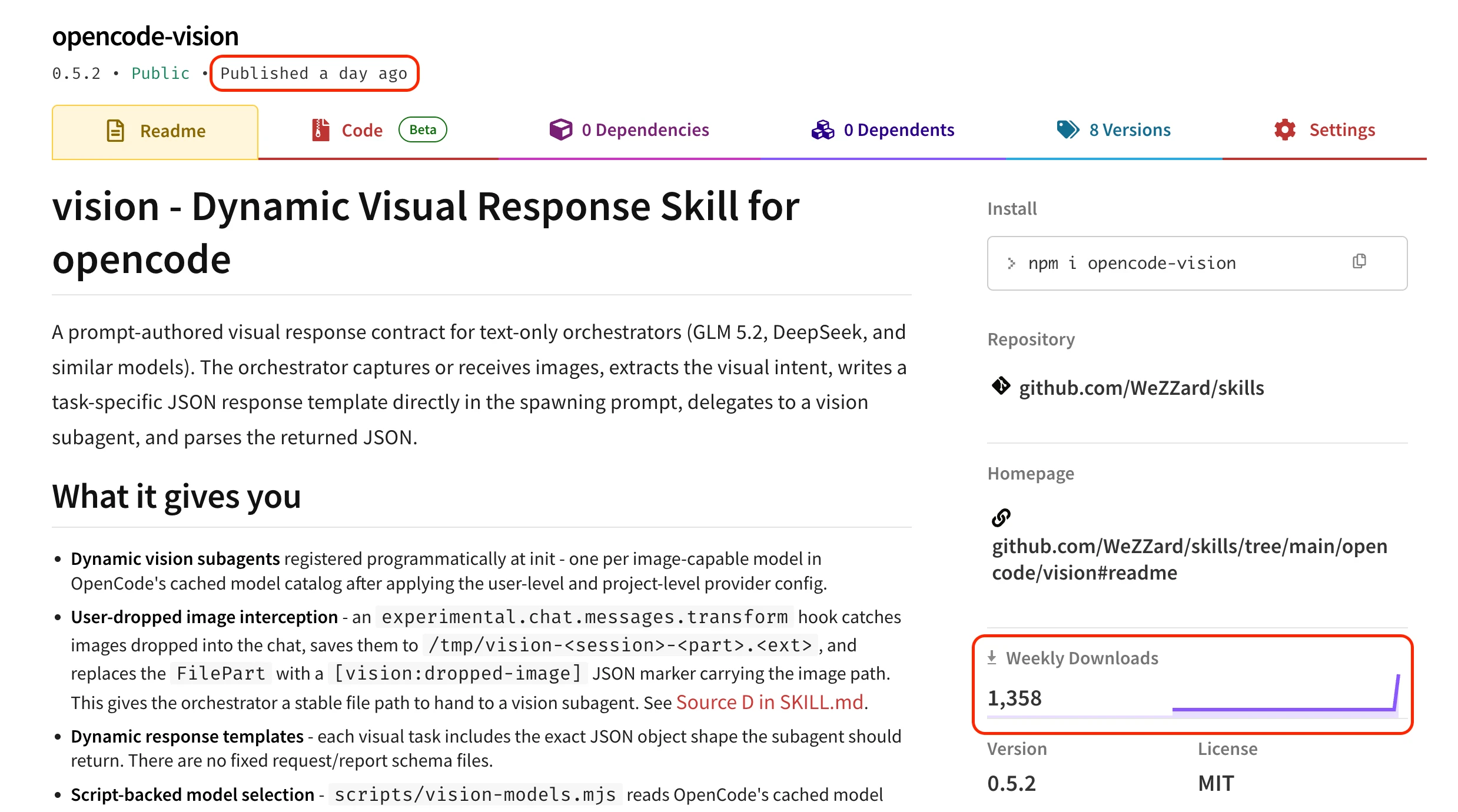Screen dimensions: 1458x812
Task: Click the Dynamic vision subagents bold text
Action: click(x=175, y=558)
